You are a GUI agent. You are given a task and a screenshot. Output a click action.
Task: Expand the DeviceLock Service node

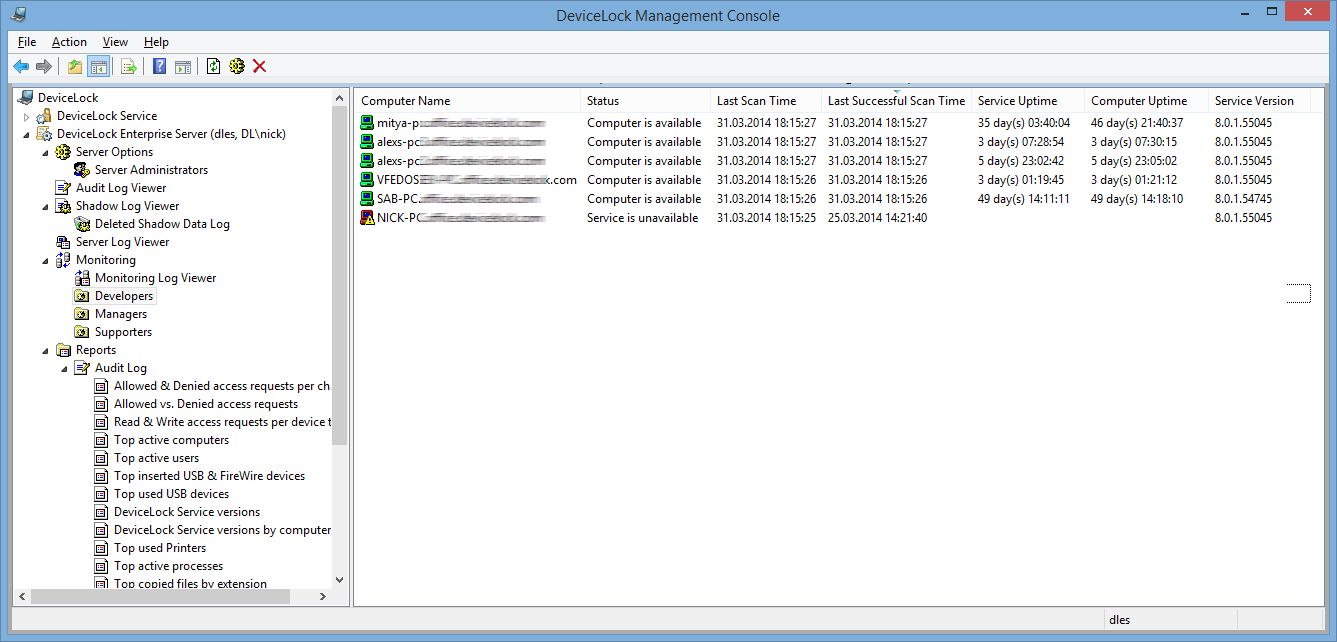[27, 116]
